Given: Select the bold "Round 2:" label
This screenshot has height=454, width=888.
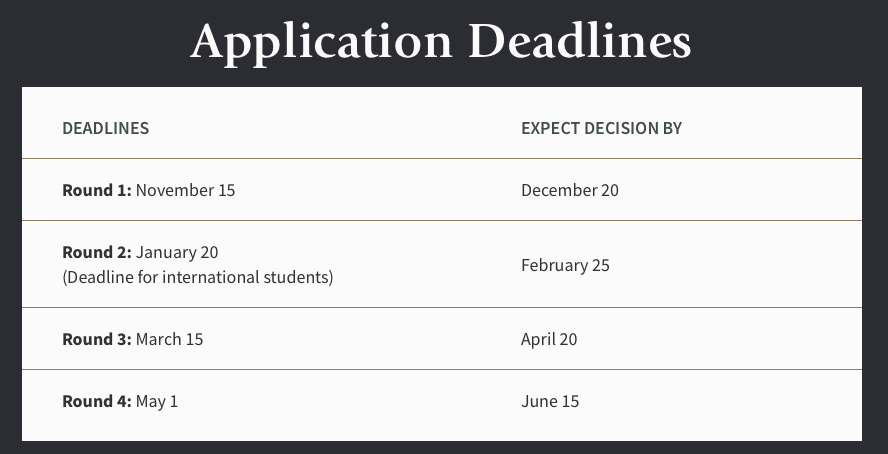Looking at the screenshot, I should (96, 252).
